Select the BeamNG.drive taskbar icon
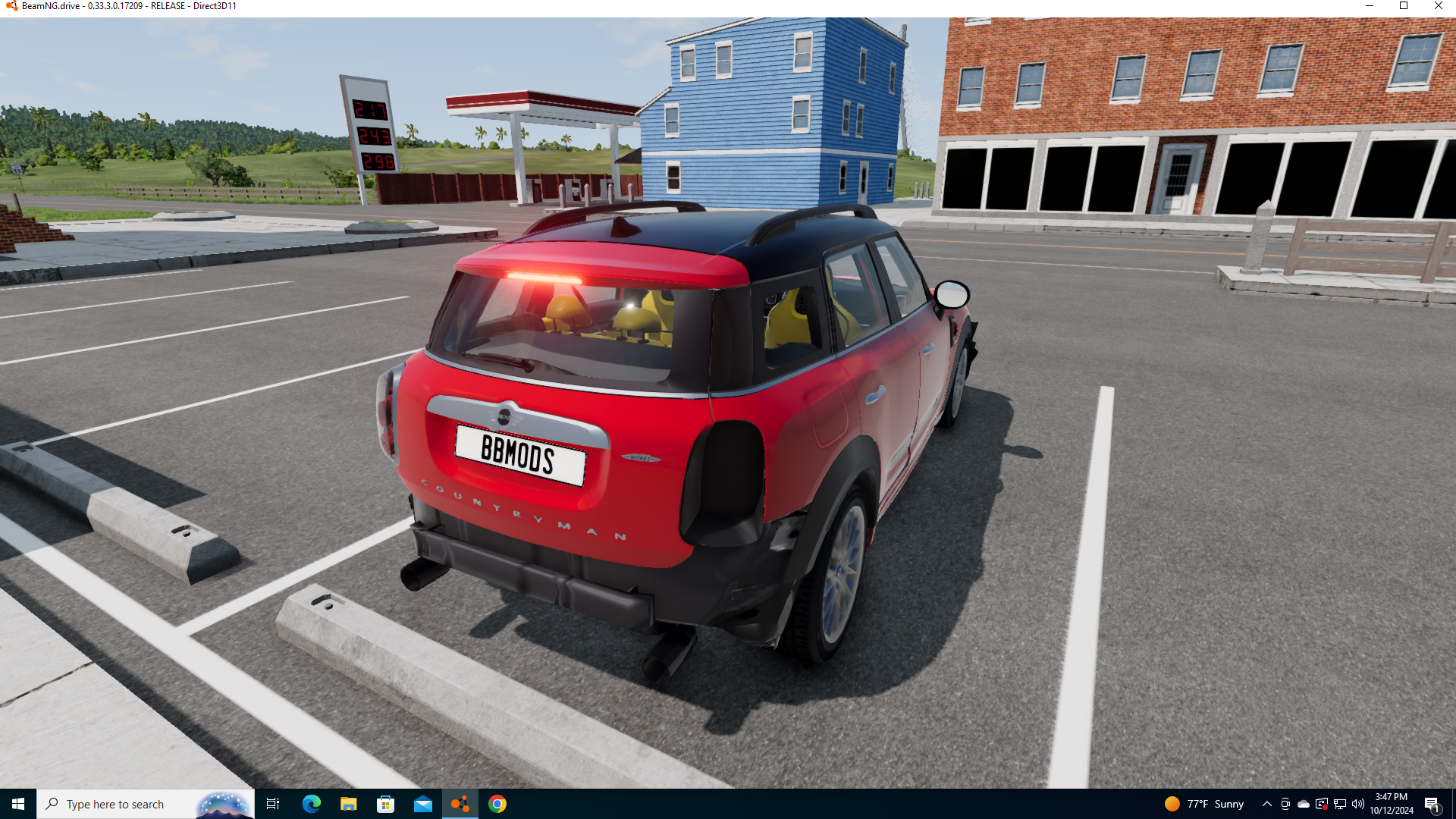The height and width of the screenshot is (819, 1456). [460, 804]
